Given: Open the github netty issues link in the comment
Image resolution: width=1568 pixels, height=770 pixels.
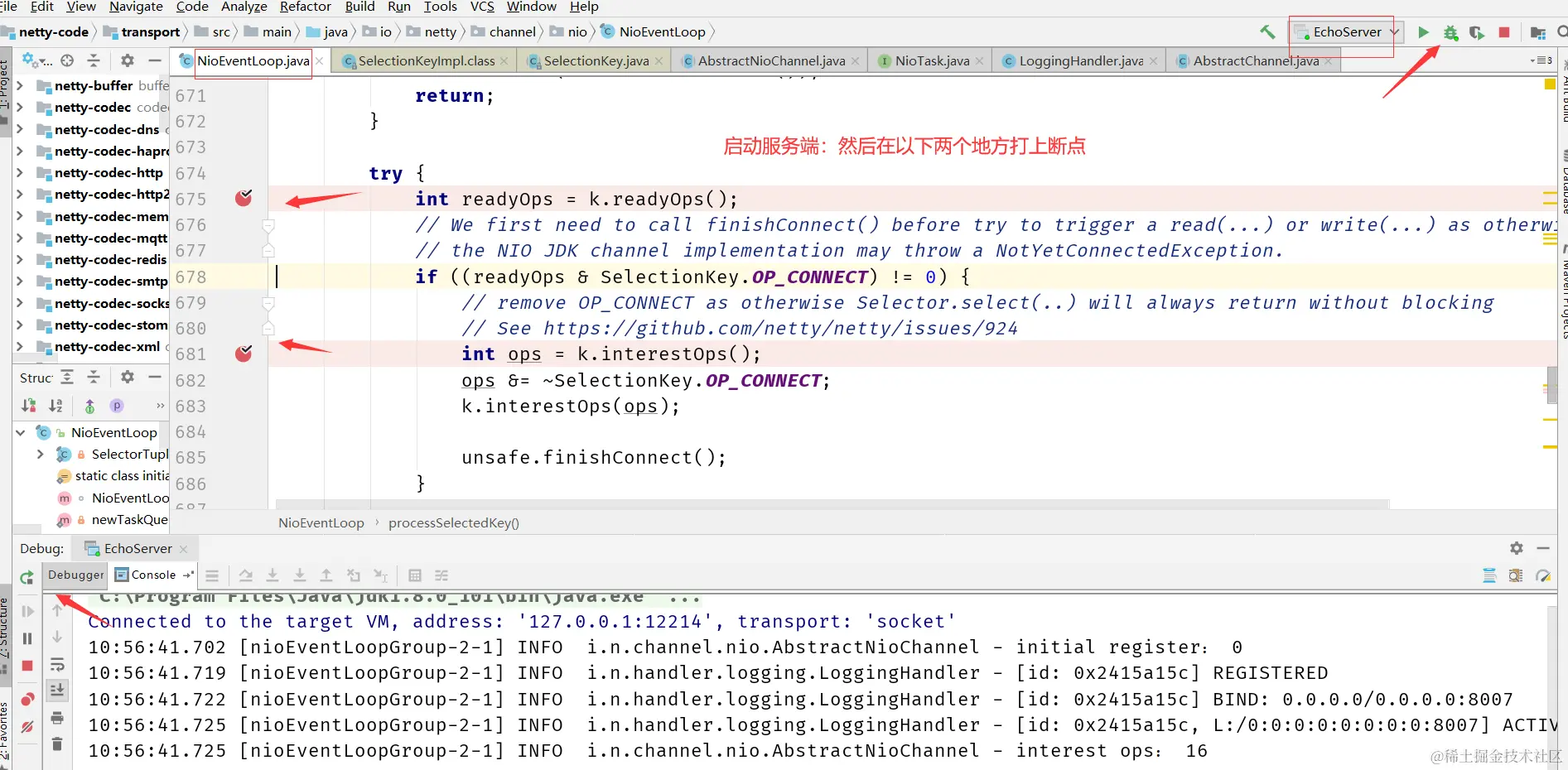Looking at the screenshot, I should coord(780,329).
